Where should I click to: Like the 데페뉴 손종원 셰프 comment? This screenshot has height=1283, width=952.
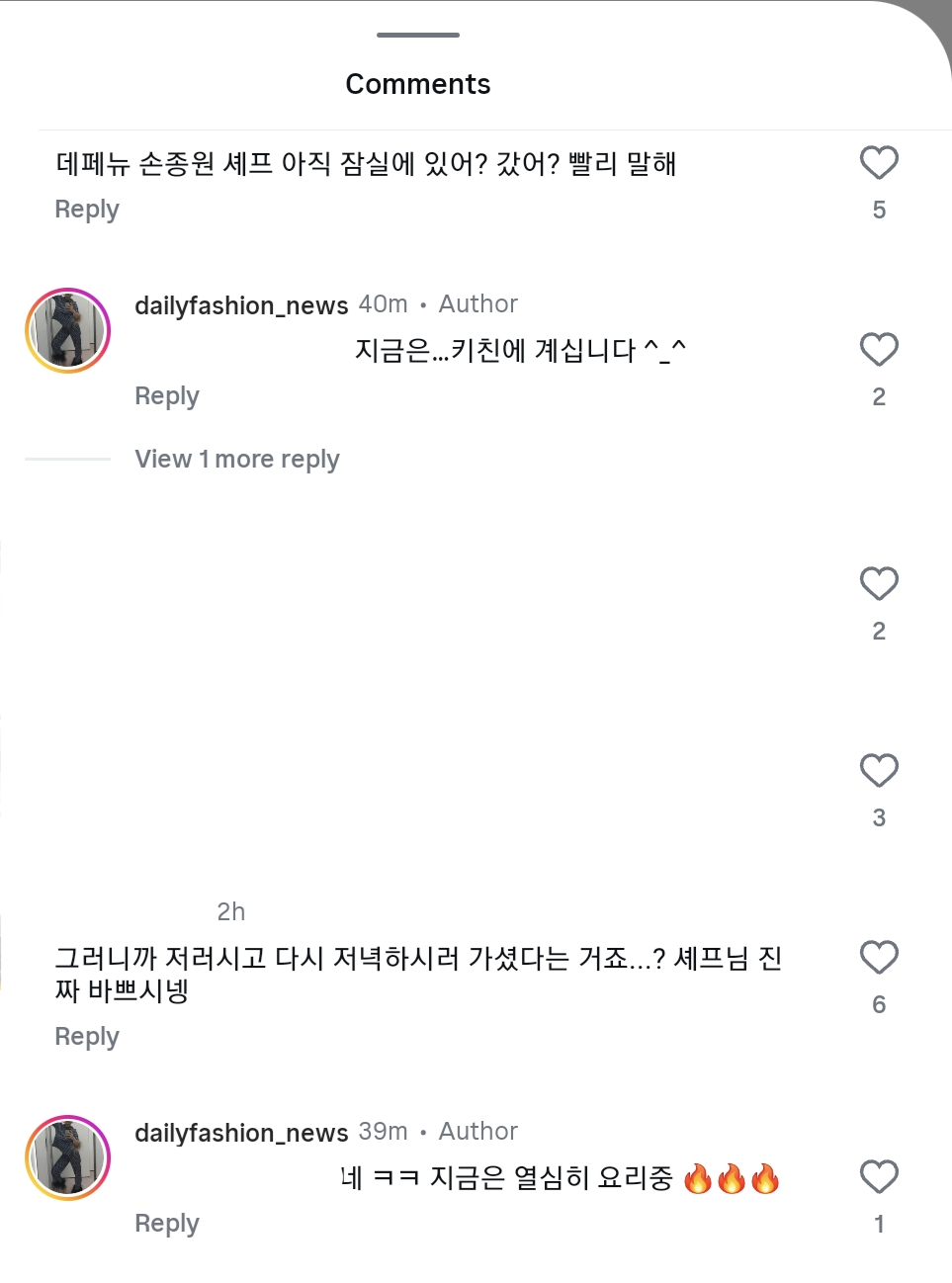(x=879, y=163)
